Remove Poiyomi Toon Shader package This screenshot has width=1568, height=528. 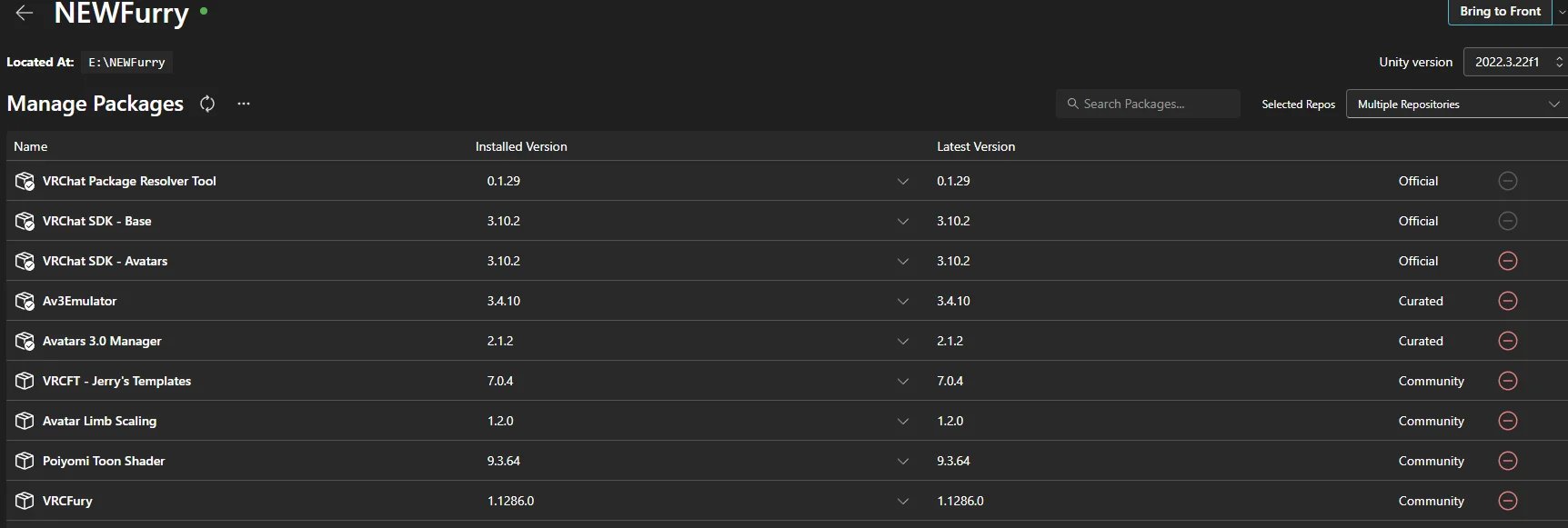[x=1507, y=461]
